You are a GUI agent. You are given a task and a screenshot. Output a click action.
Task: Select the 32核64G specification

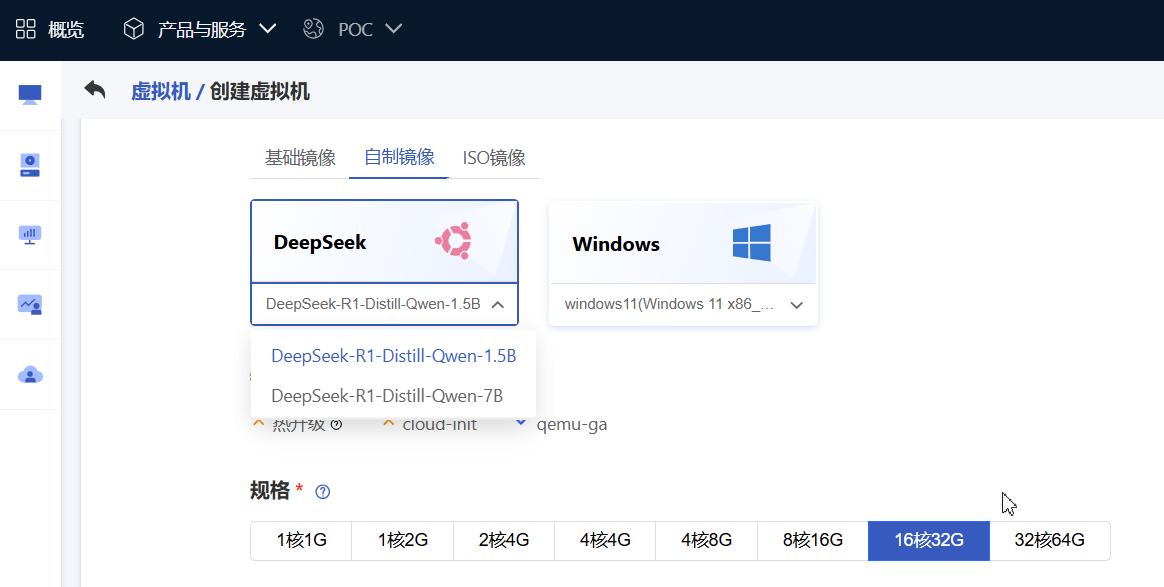[x=1049, y=541]
